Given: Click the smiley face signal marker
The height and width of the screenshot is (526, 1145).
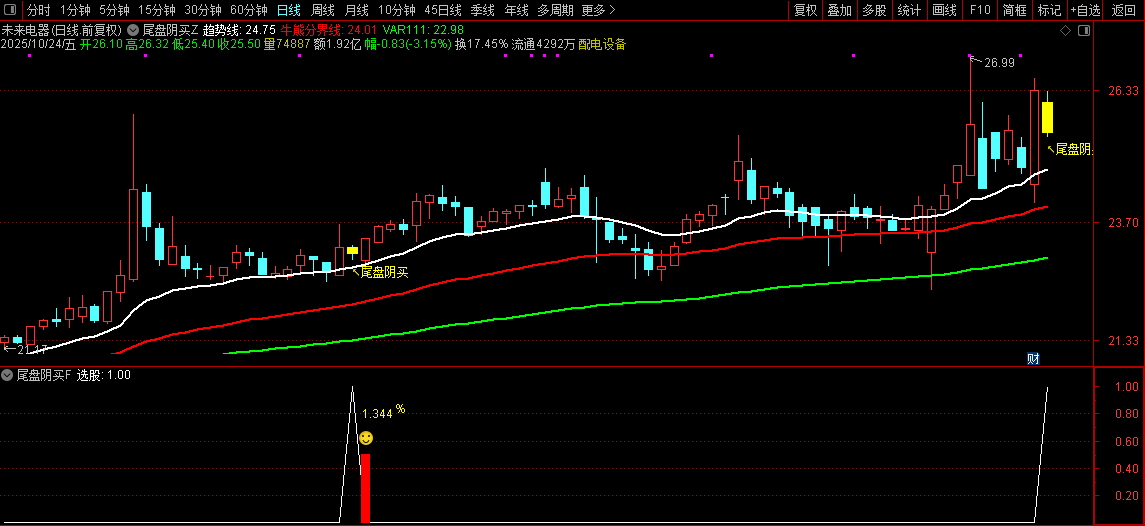Looking at the screenshot, I should point(366,438).
